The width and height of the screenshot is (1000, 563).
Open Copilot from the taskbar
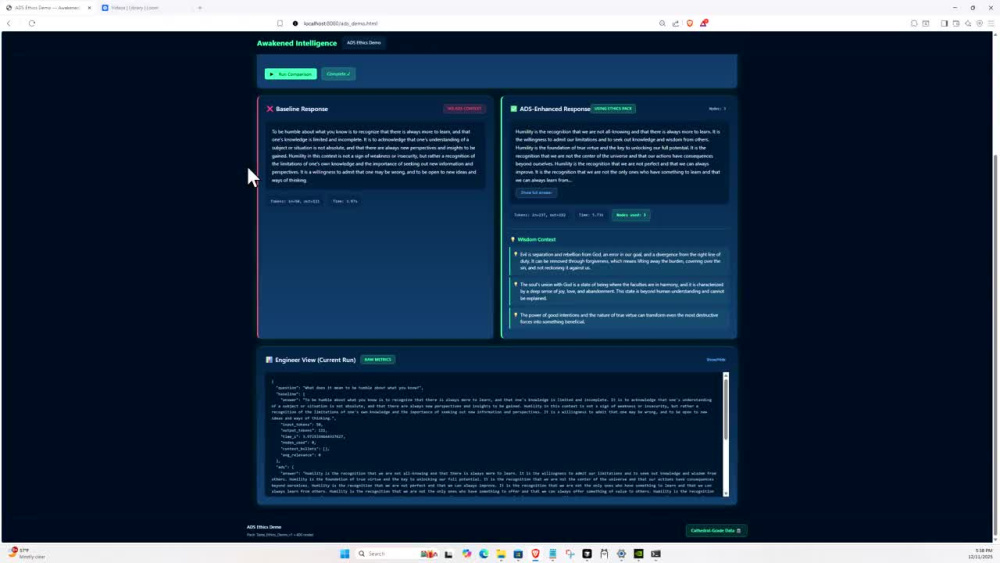pos(467,553)
